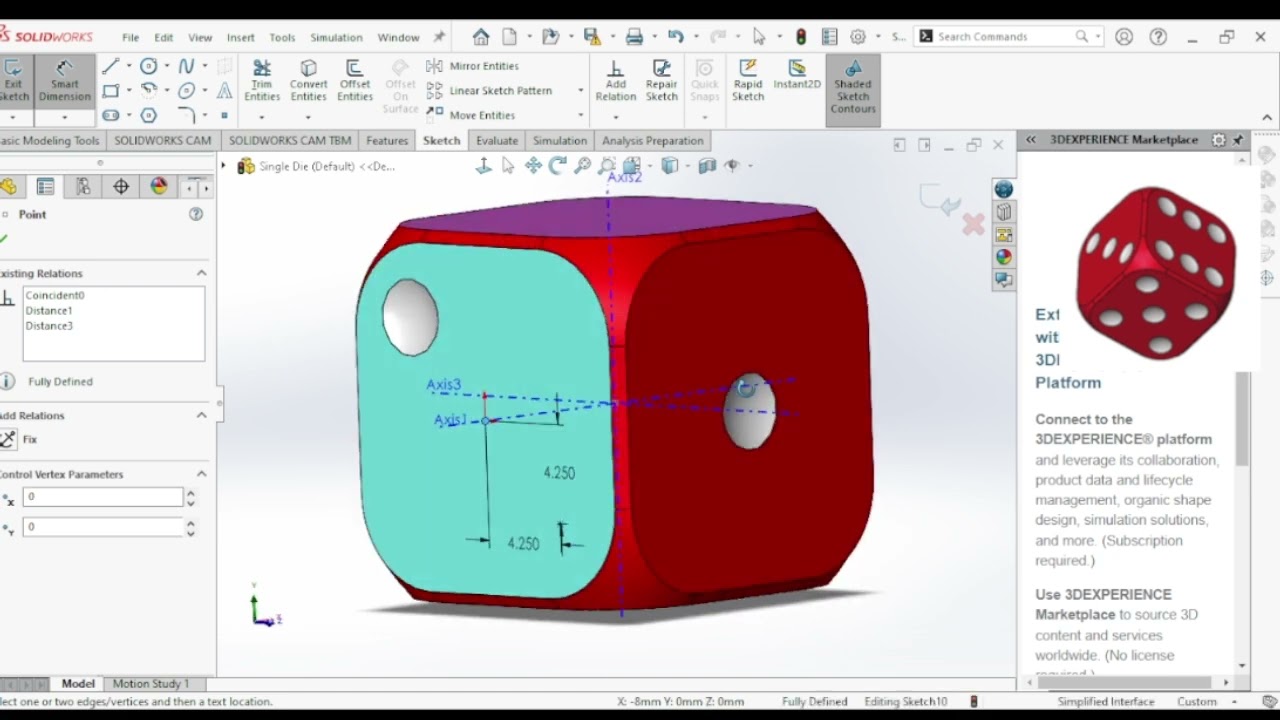This screenshot has width=1280, height=720.
Task: Open Linear Sketch Pattern dropdown arrow
Action: 580,91
